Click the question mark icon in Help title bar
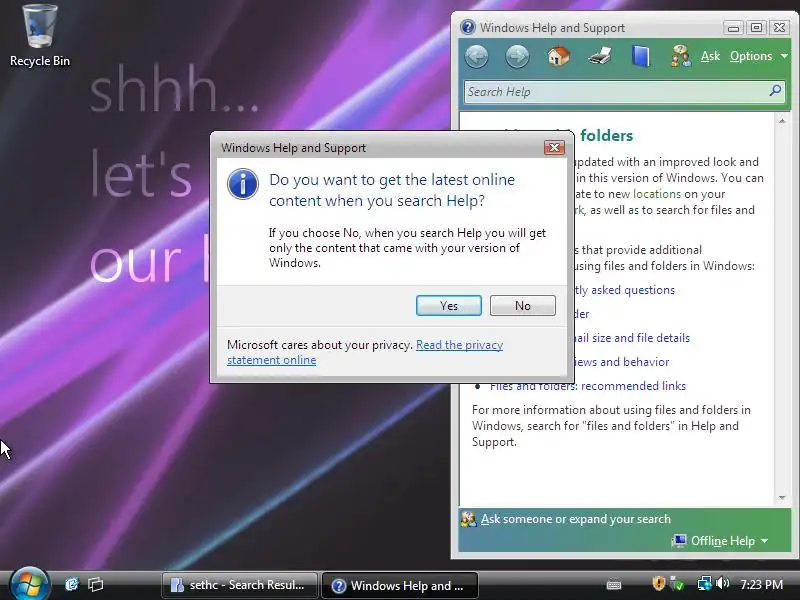This screenshot has height=600, width=800. (467, 27)
